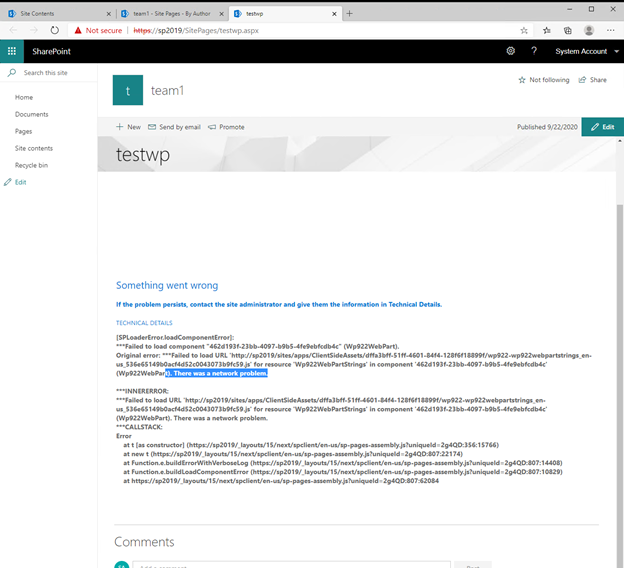Viewport: 624px width, 568px height.
Task: Click the SharePoint brand link
Action: (51, 51)
